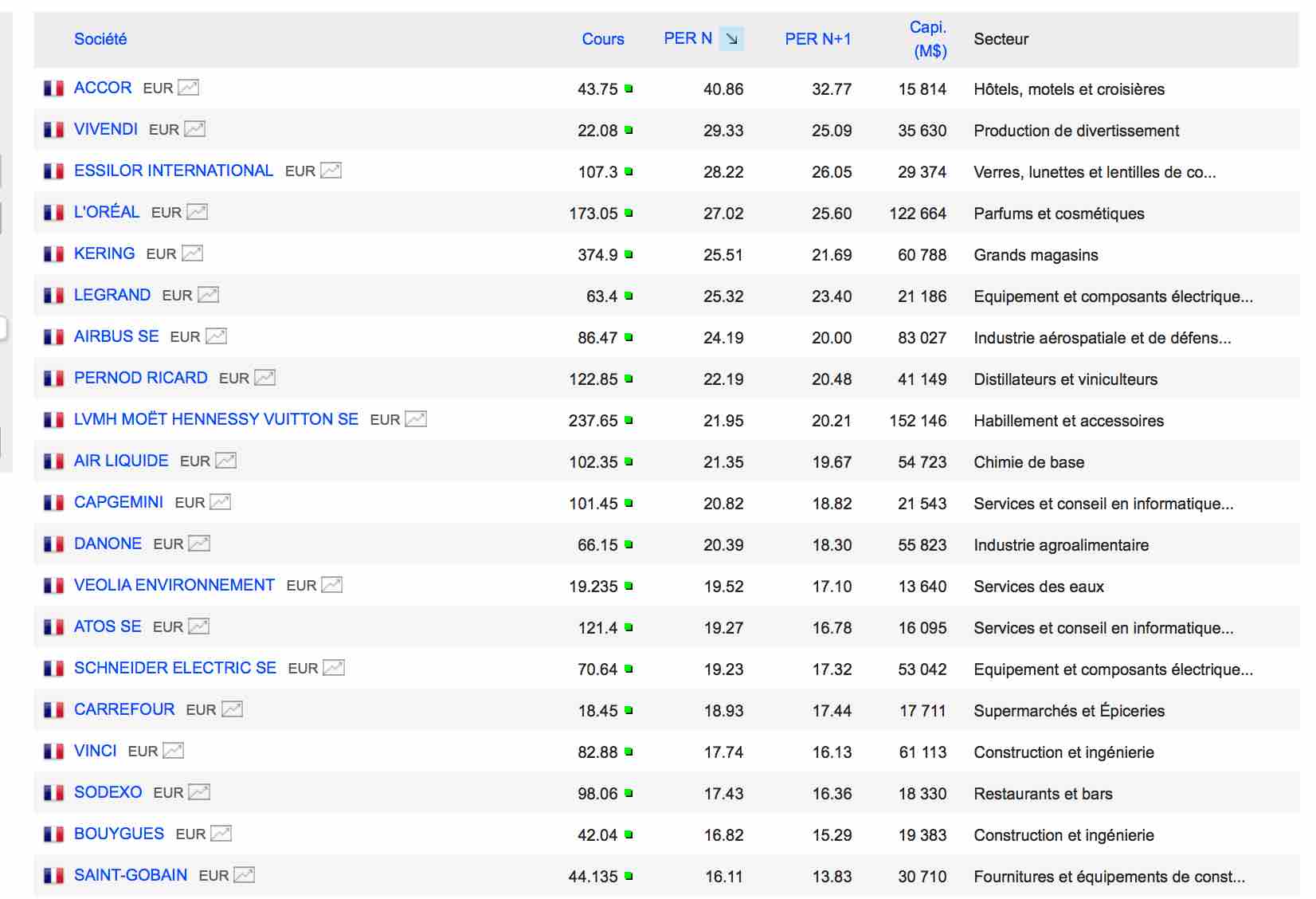The image size is (1316, 899).
Task: Sort by the Capi. (M$) column header
Action: (x=929, y=39)
